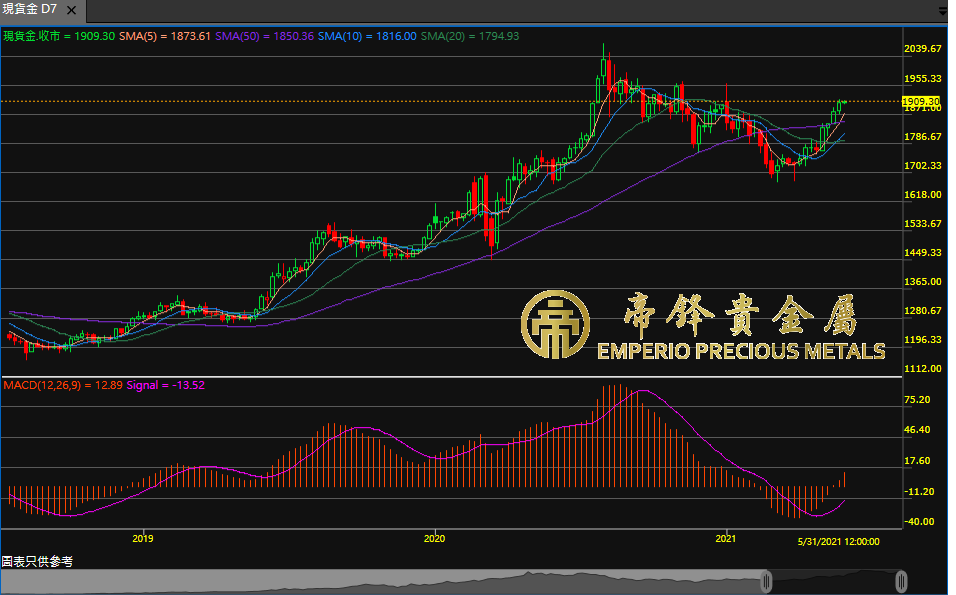
Task: Click the 1365.00 price axis label
Action: tap(922, 282)
